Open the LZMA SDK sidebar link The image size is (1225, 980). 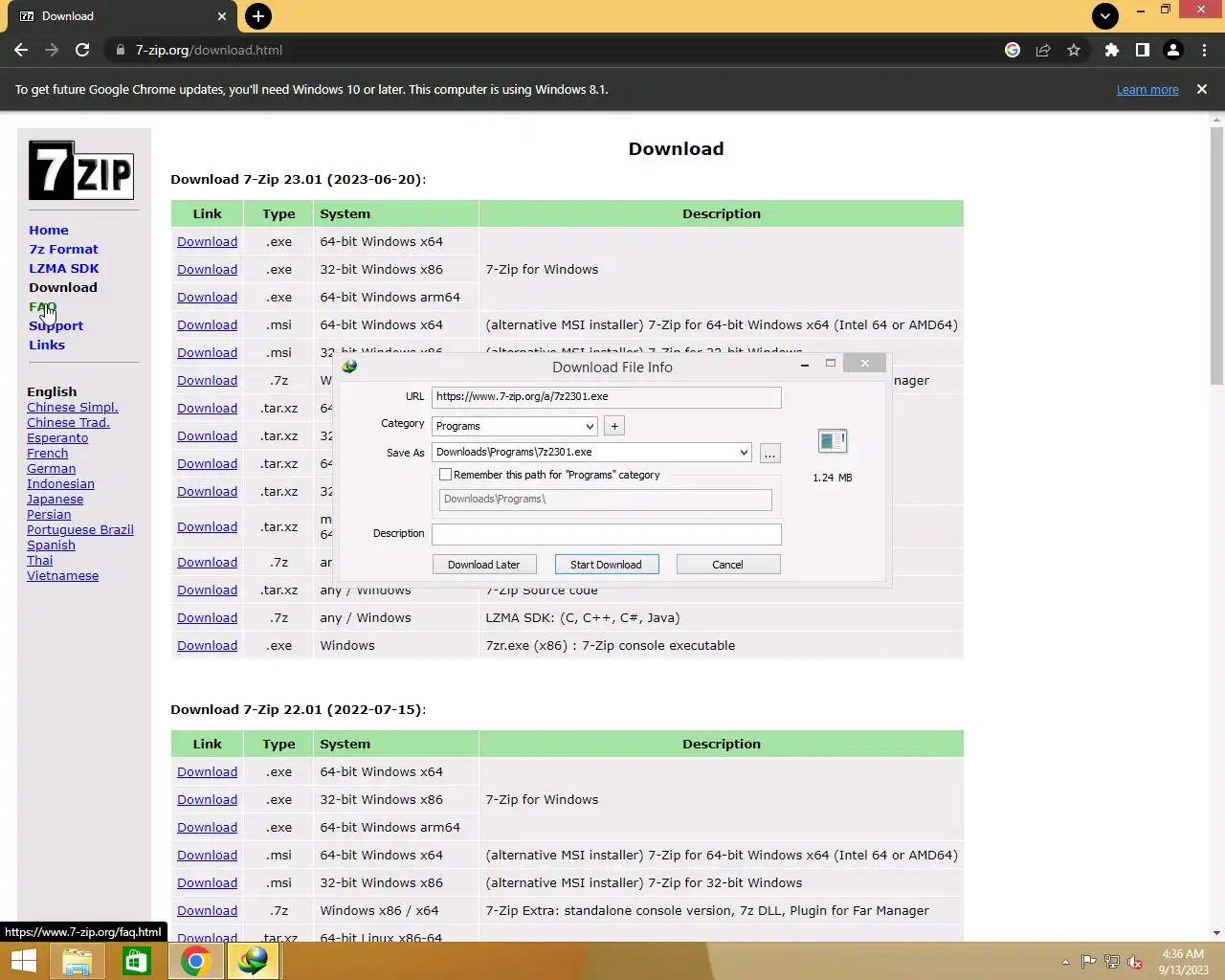(x=64, y=268)
